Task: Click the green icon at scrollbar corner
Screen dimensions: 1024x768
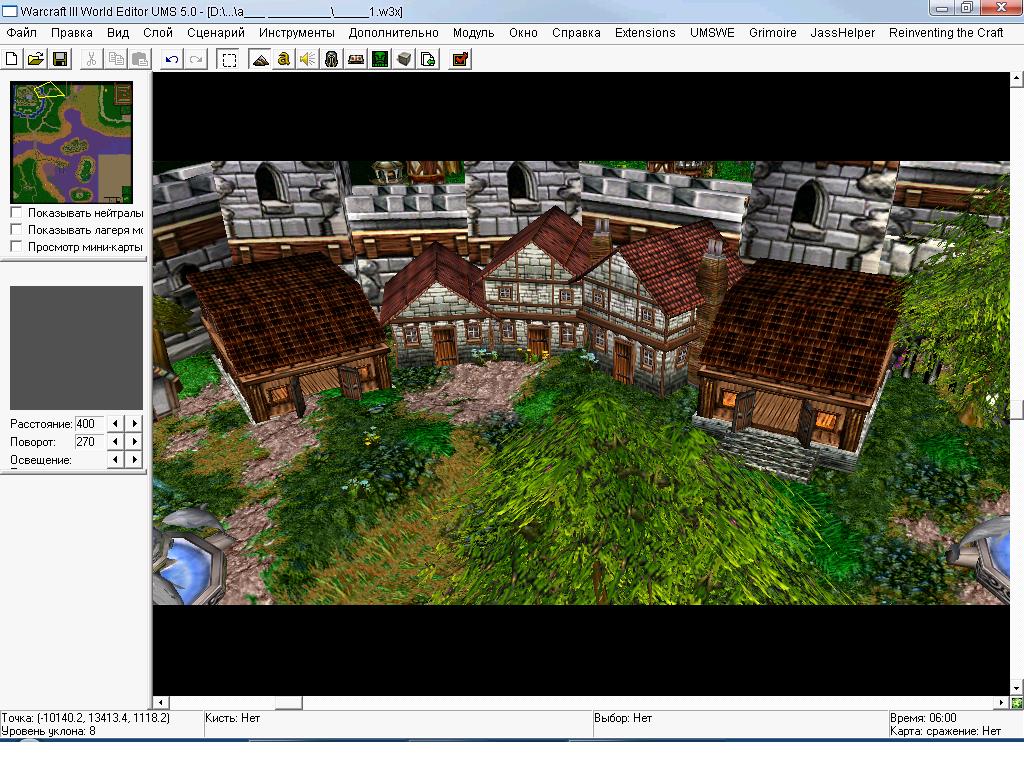Action: point(1017,703)
